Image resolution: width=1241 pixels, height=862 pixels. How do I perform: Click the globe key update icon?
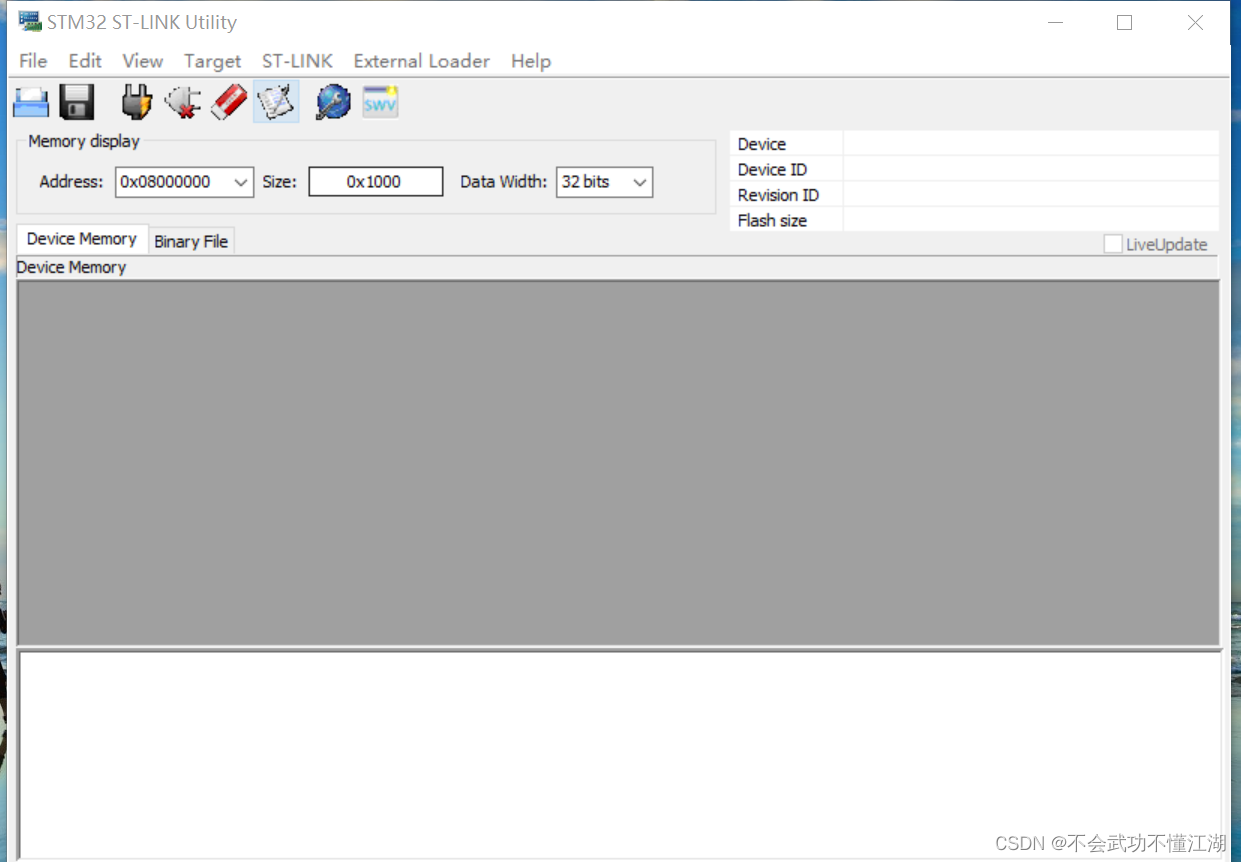(333, 102)
